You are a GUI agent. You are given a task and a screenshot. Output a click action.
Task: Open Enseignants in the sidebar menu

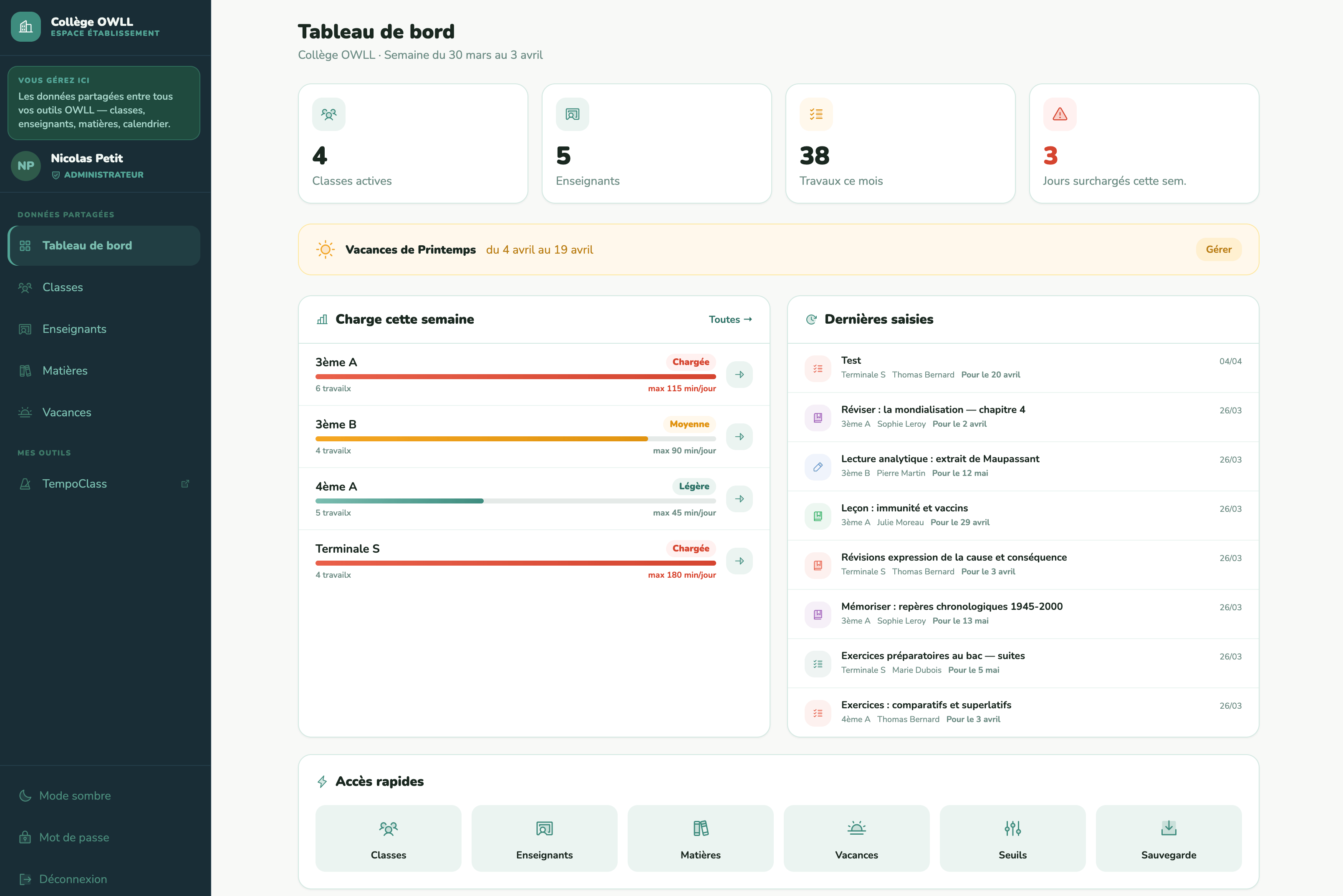tap(104, 329)
